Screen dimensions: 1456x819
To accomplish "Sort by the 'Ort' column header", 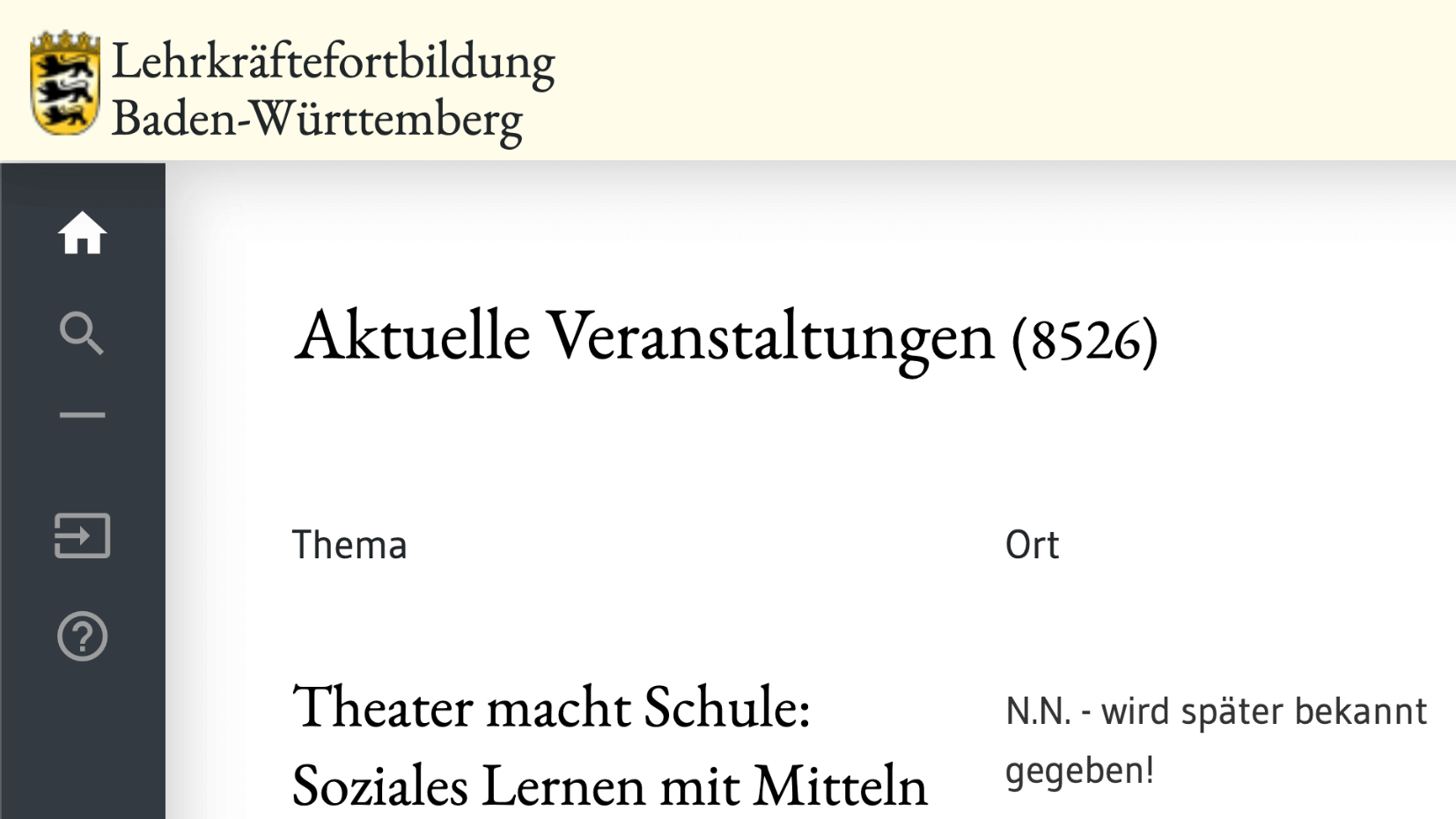I will 1032,545.
